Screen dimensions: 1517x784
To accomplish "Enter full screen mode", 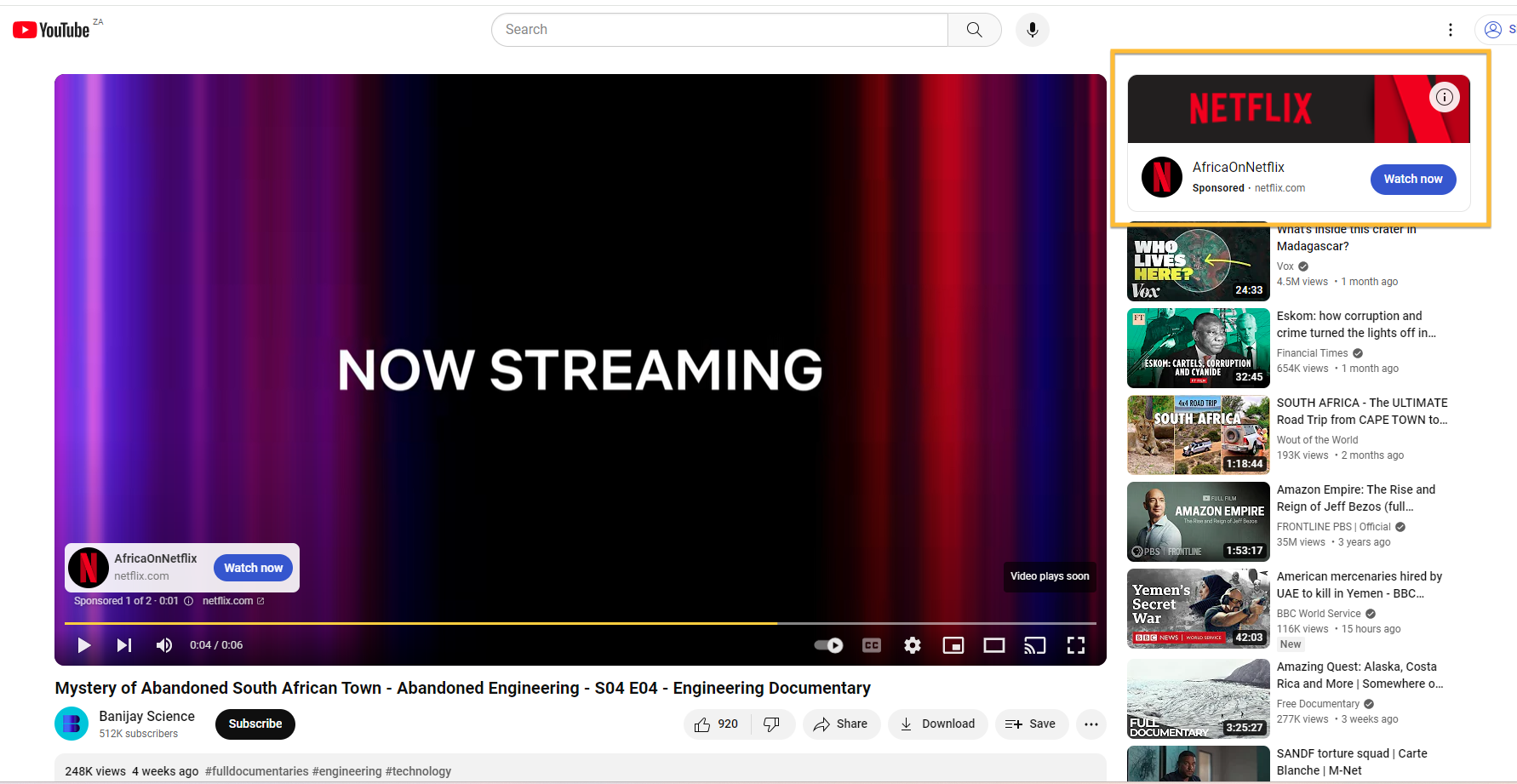I will tap(1076, 645).
